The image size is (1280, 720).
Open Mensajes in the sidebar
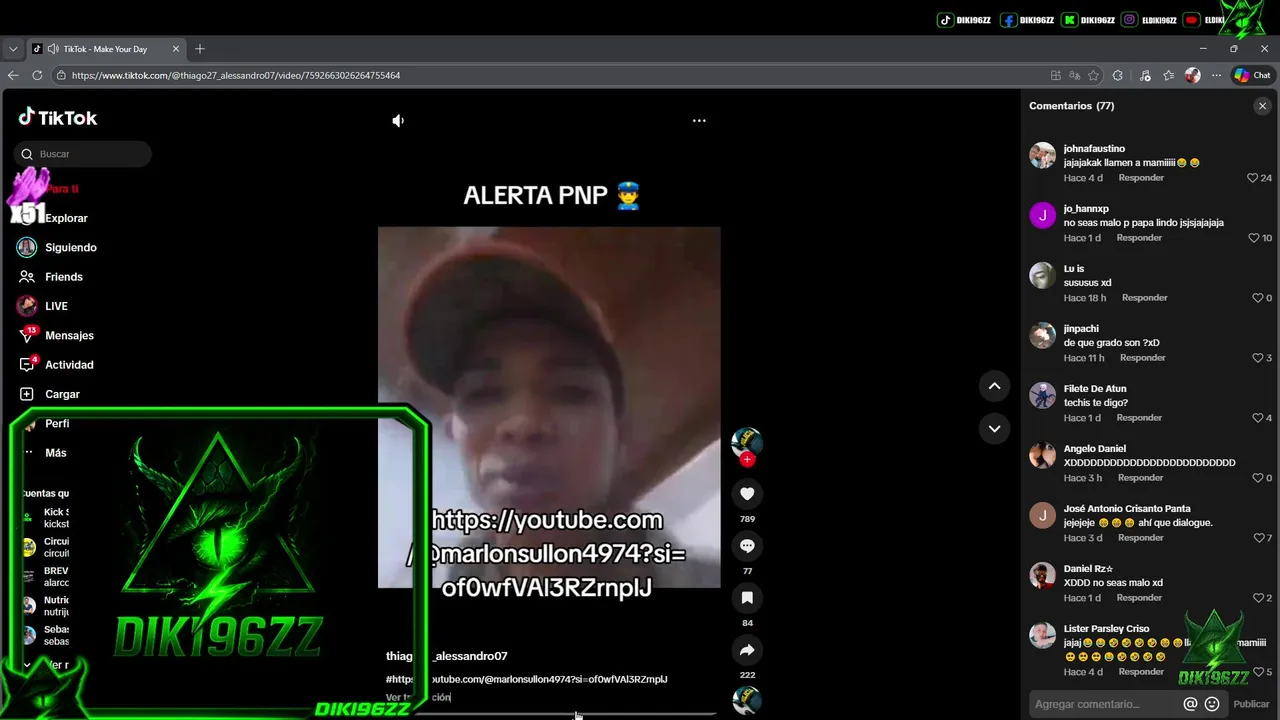(x=68, y=336)
